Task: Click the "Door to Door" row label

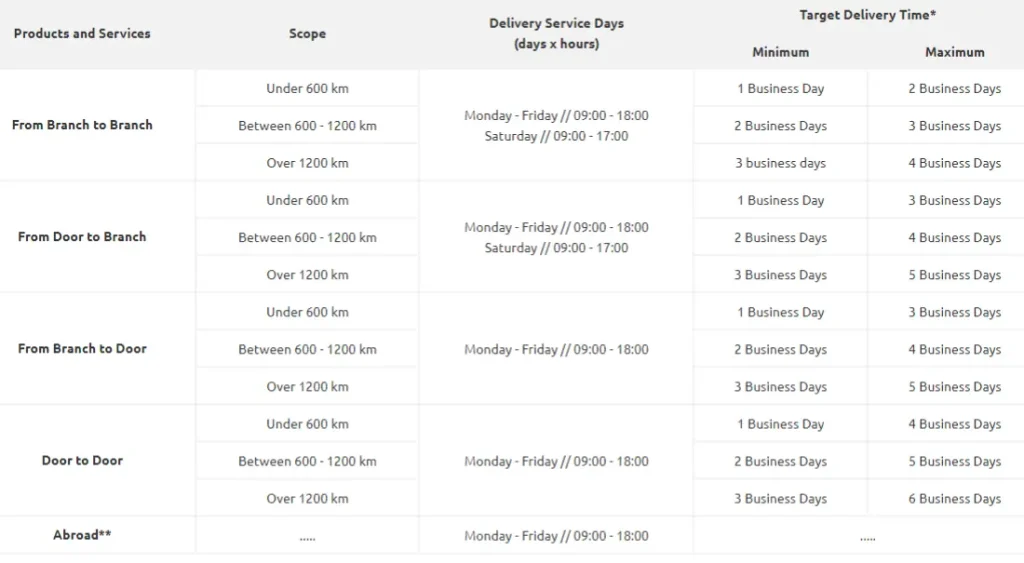Action: click(82, 461)
